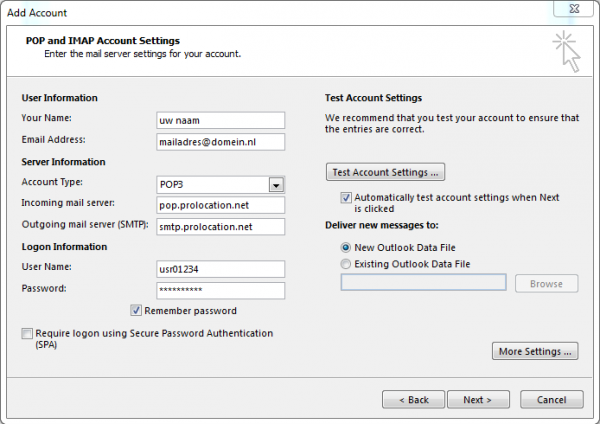Go back with the Back button

pos(413,399)
